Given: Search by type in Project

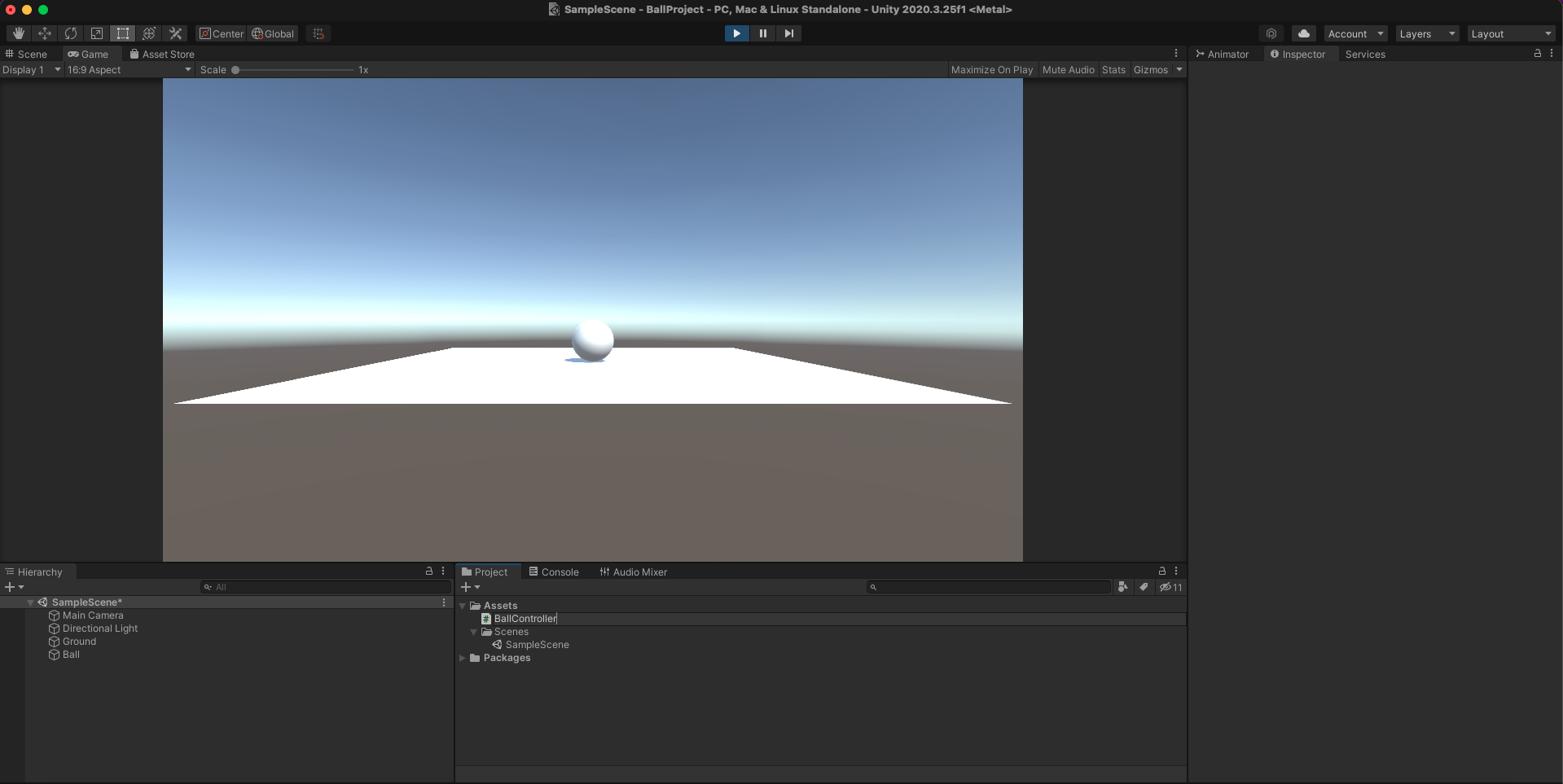Looking at the screenshot, I should click(1123, 587).
